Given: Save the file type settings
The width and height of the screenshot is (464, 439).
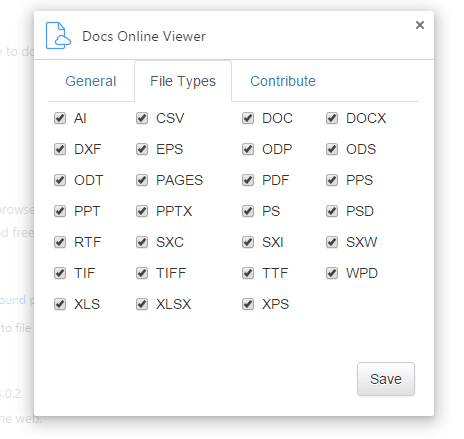Looking at the screenshot, I should 386,379.
